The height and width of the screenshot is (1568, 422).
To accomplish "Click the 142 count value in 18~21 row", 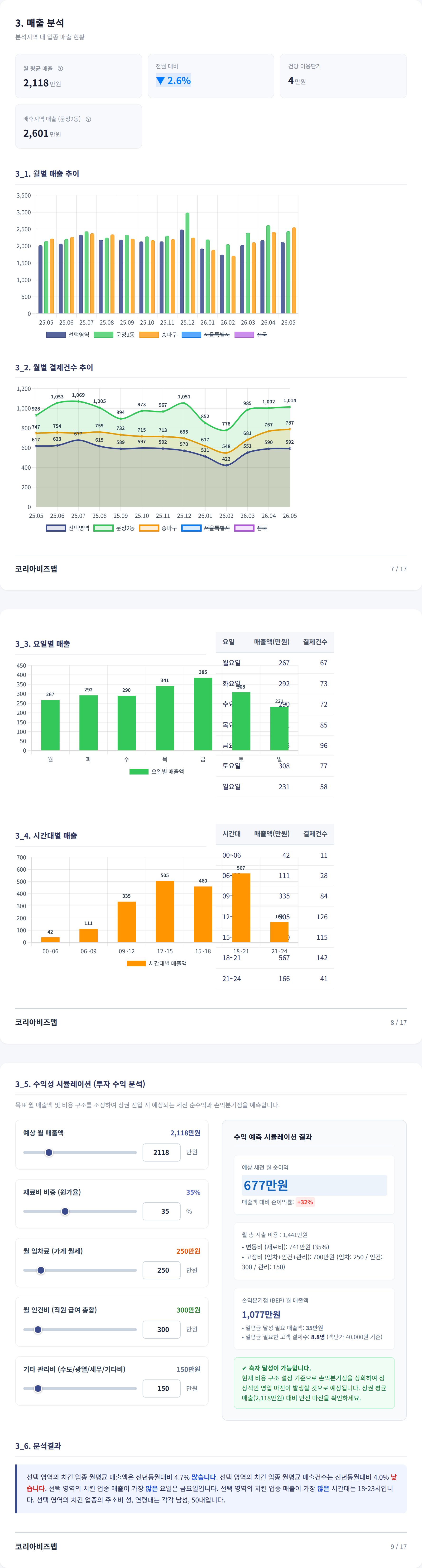I will [322, 958].
